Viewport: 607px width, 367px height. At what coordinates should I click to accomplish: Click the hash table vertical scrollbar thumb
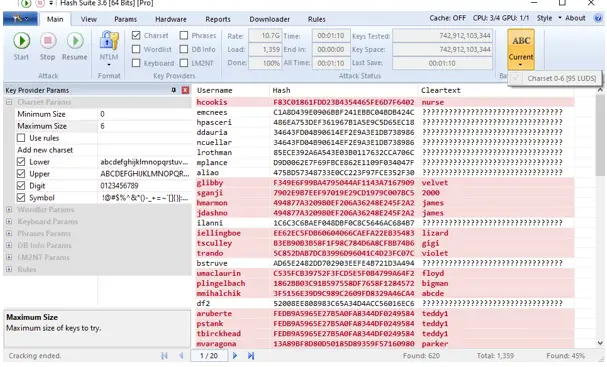pyautogui.click(x=600, y=134)
